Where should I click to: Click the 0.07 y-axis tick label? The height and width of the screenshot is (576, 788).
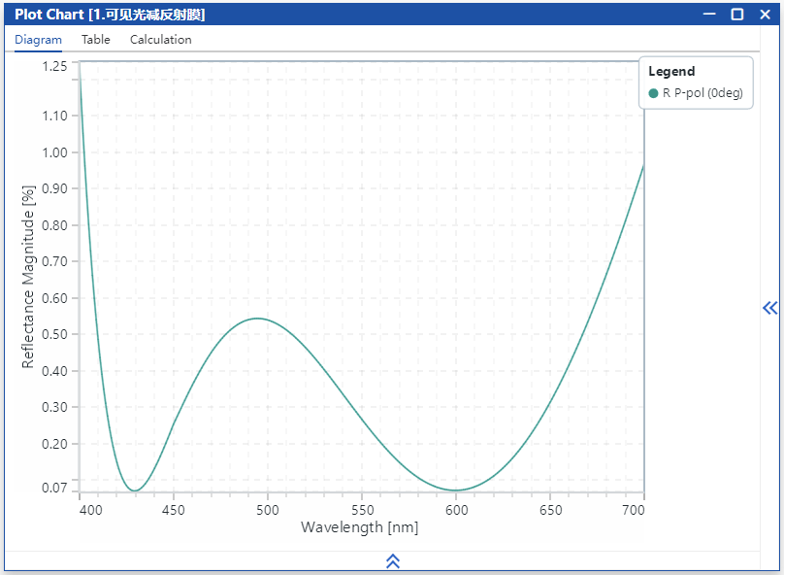pyautogui.click(x=55, y=488)
